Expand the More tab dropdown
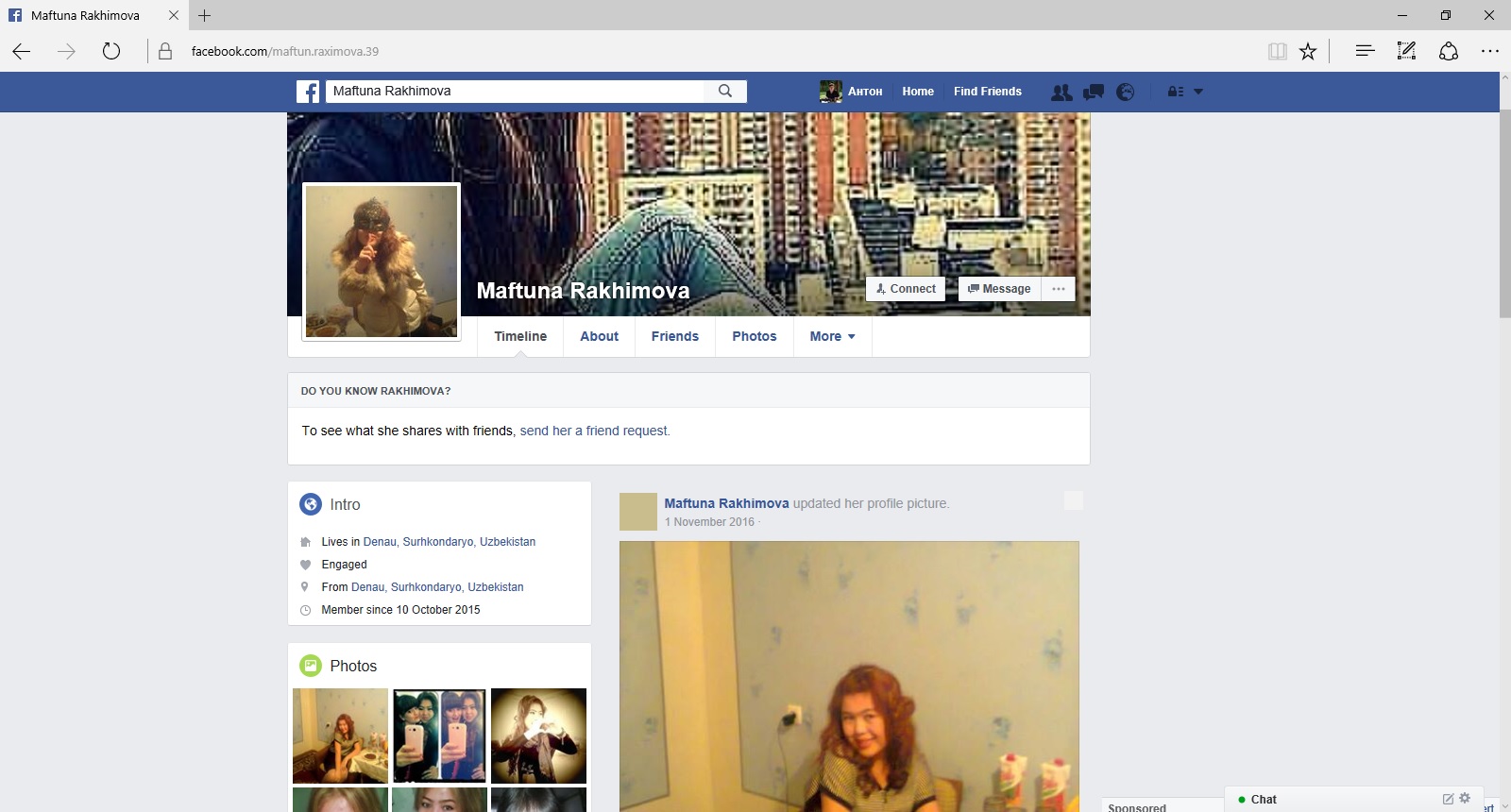Screen dimensions: 1511x812 pos(832,336)
